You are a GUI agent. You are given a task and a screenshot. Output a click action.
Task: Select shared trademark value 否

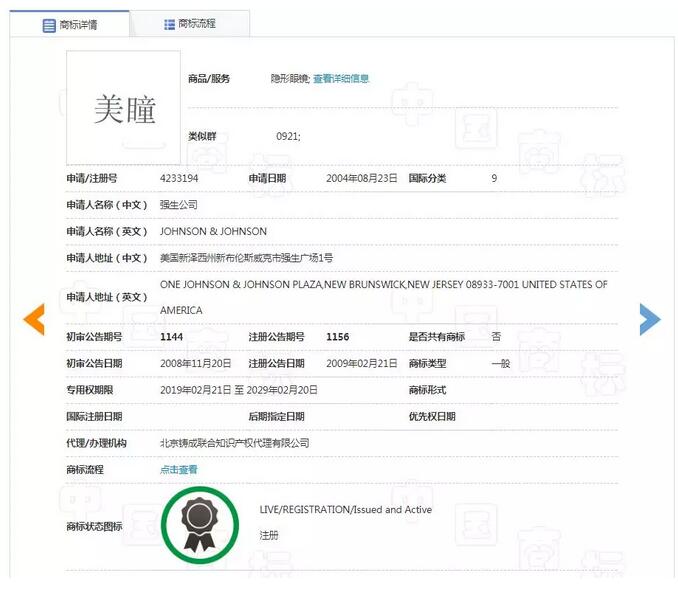tap(496, 337)
